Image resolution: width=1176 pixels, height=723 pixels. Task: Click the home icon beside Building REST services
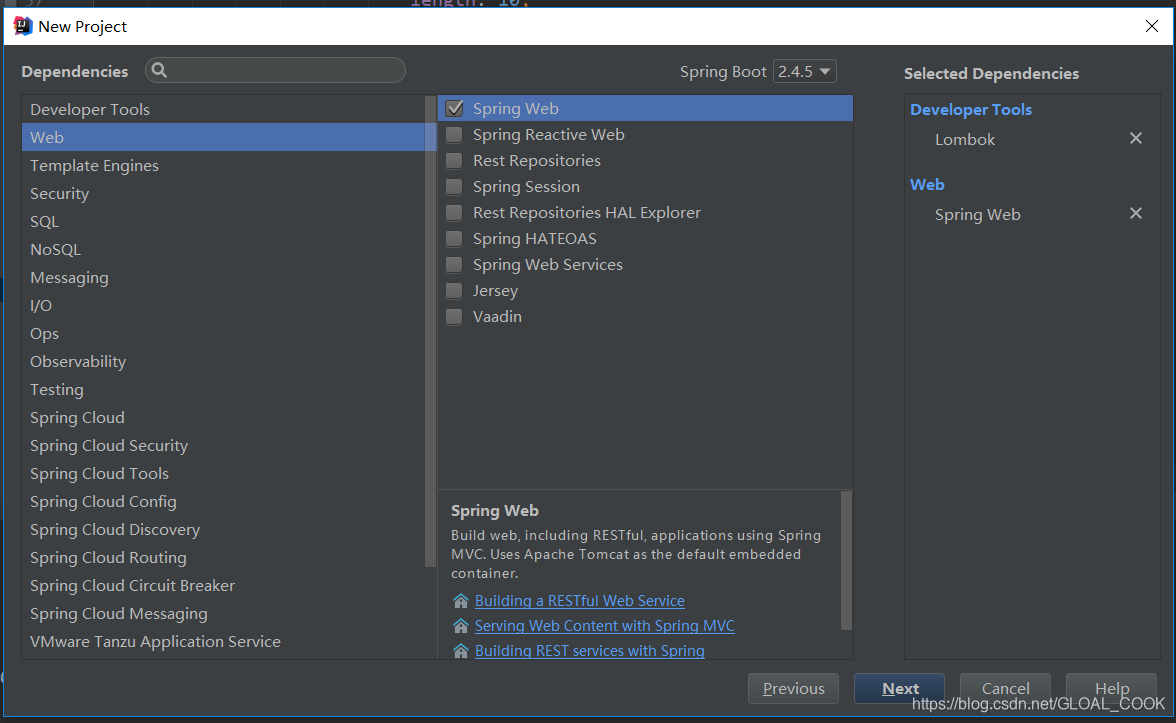coord(460,651)
